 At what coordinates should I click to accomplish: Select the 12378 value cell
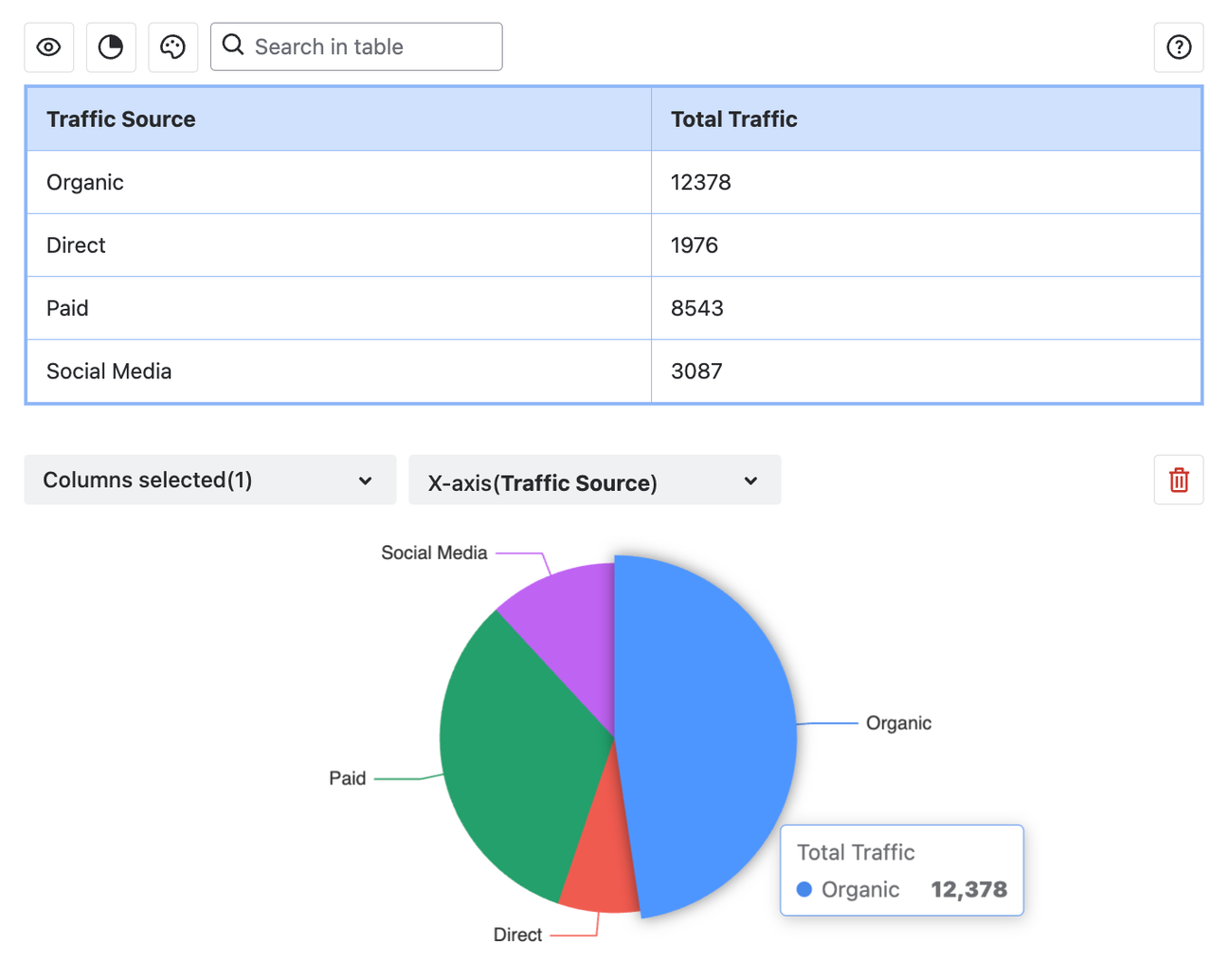pos(927,182)
